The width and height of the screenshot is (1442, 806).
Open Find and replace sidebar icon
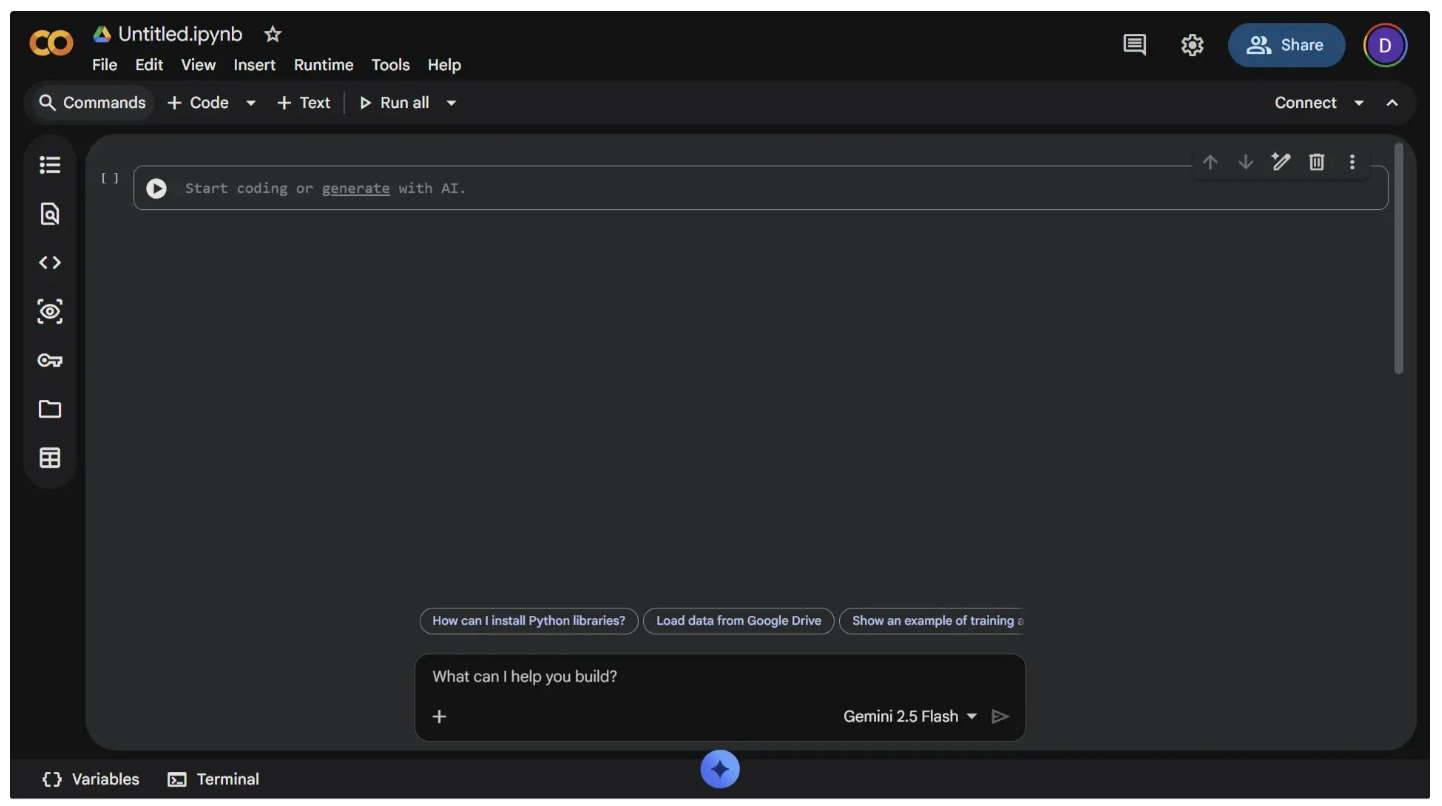click(50, 214)
